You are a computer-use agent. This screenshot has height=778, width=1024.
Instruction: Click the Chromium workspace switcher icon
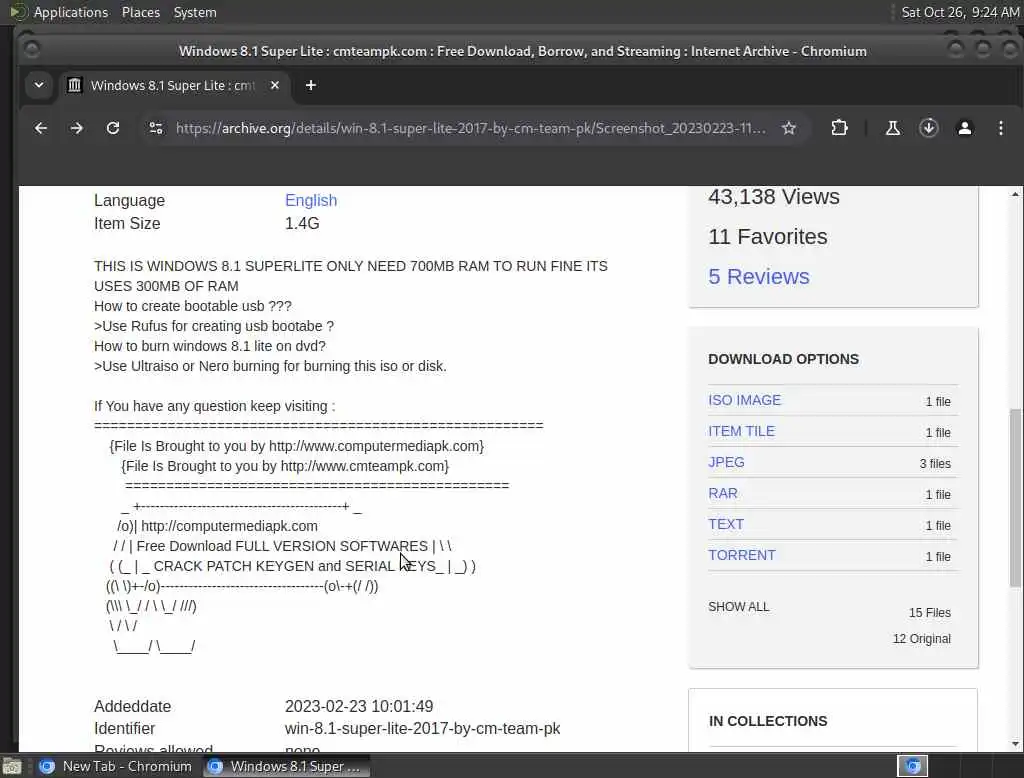point(912,766)
